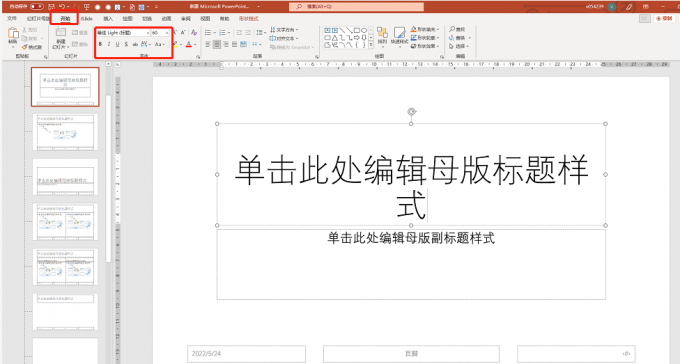Click the Decrease Font Size icon
The height and width of the screenshot is (364, 680).
[x=183, y=33]
